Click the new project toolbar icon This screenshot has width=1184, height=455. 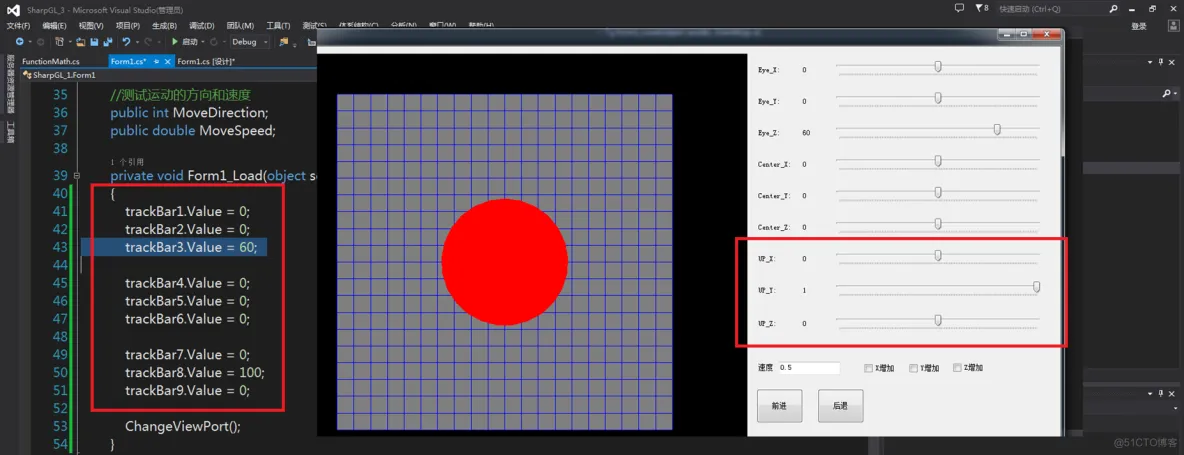click(x=60, y=42)
